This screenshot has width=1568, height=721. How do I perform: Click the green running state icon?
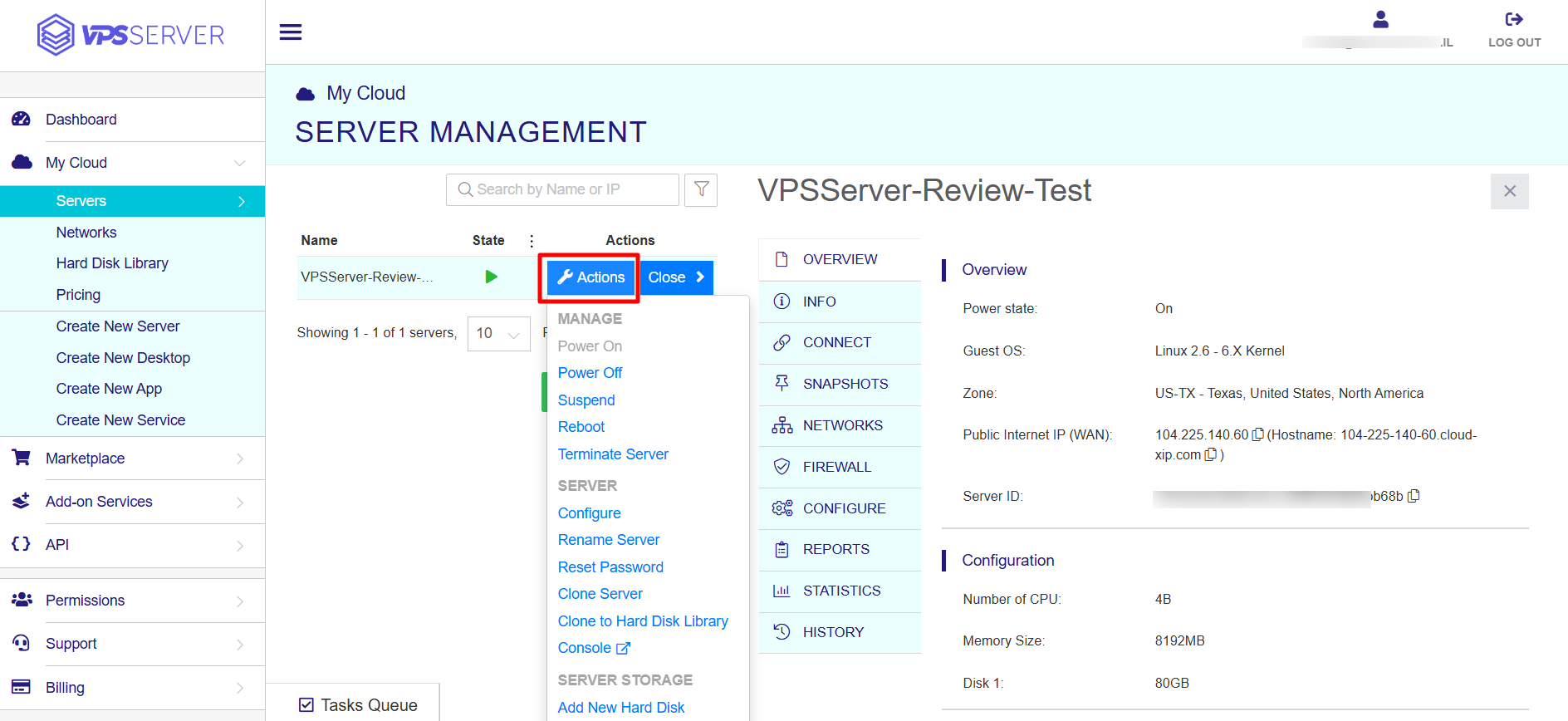coord(491,277)
